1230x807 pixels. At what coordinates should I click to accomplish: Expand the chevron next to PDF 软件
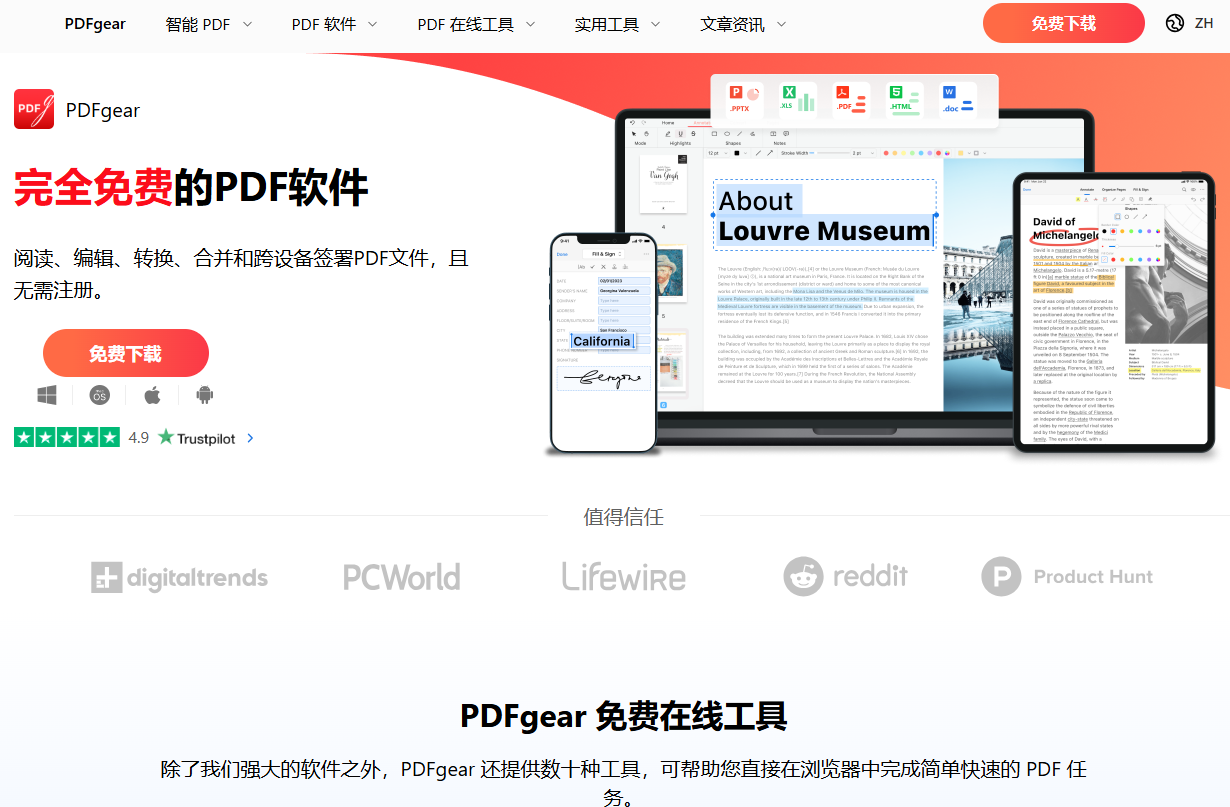pyautogui.click(x=372, y=24)
